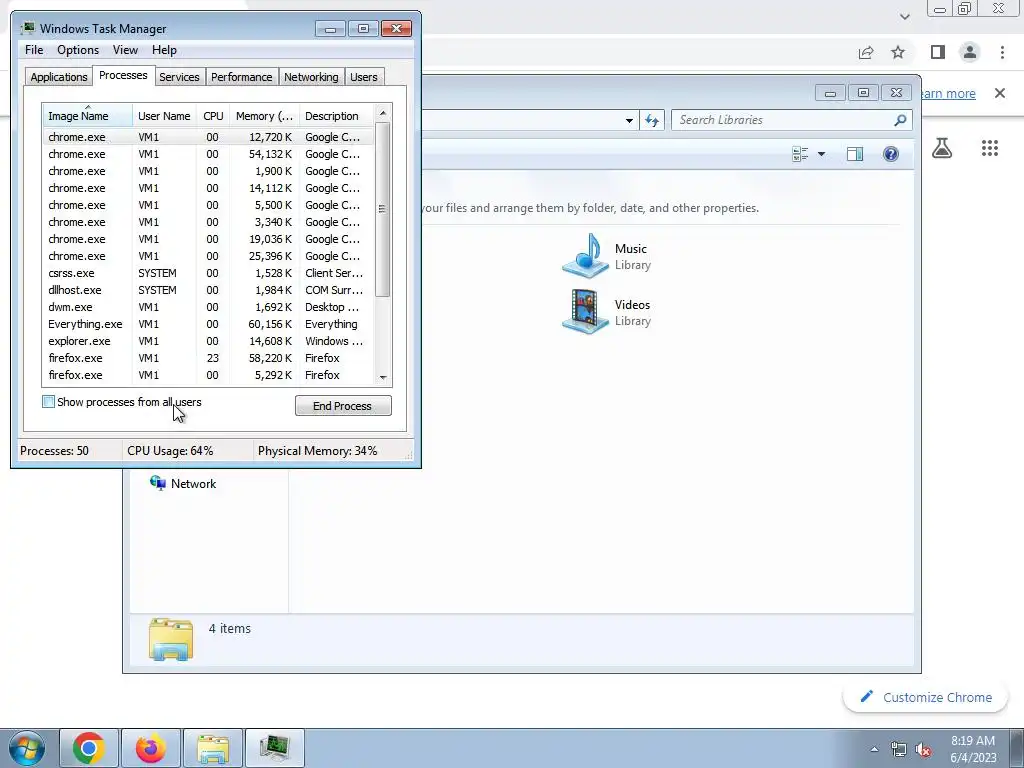Click the network tray icon
This screenshot has width=1024, height=768.
899,750
